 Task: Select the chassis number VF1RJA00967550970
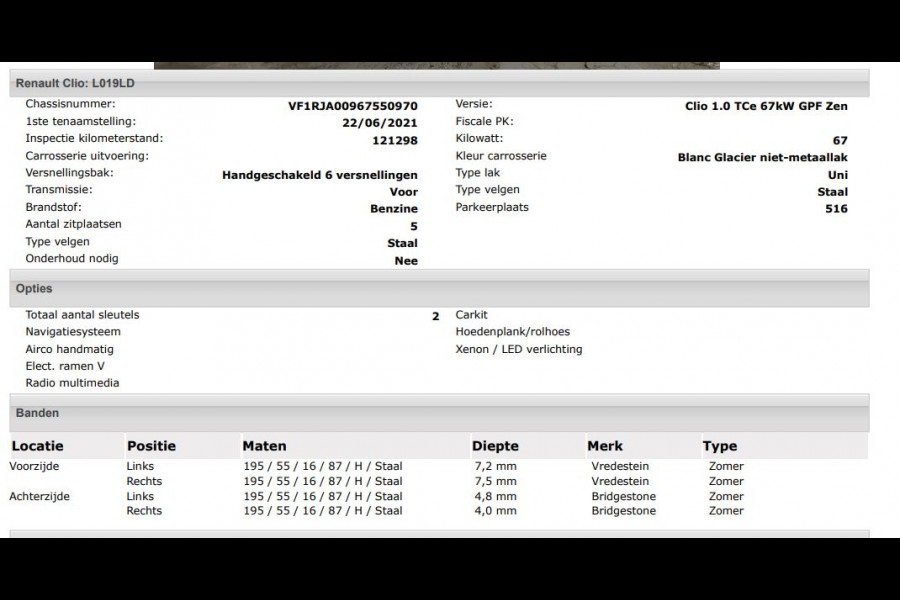click(349, 105)
